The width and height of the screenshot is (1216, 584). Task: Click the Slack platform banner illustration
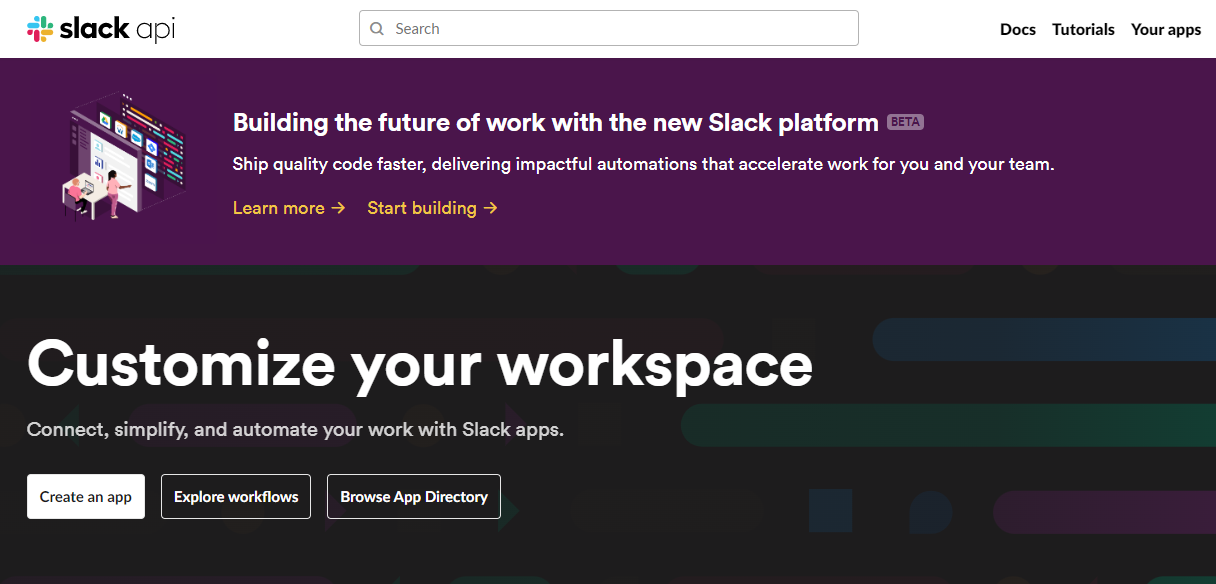pyautogui.click(x=122, y=157)
